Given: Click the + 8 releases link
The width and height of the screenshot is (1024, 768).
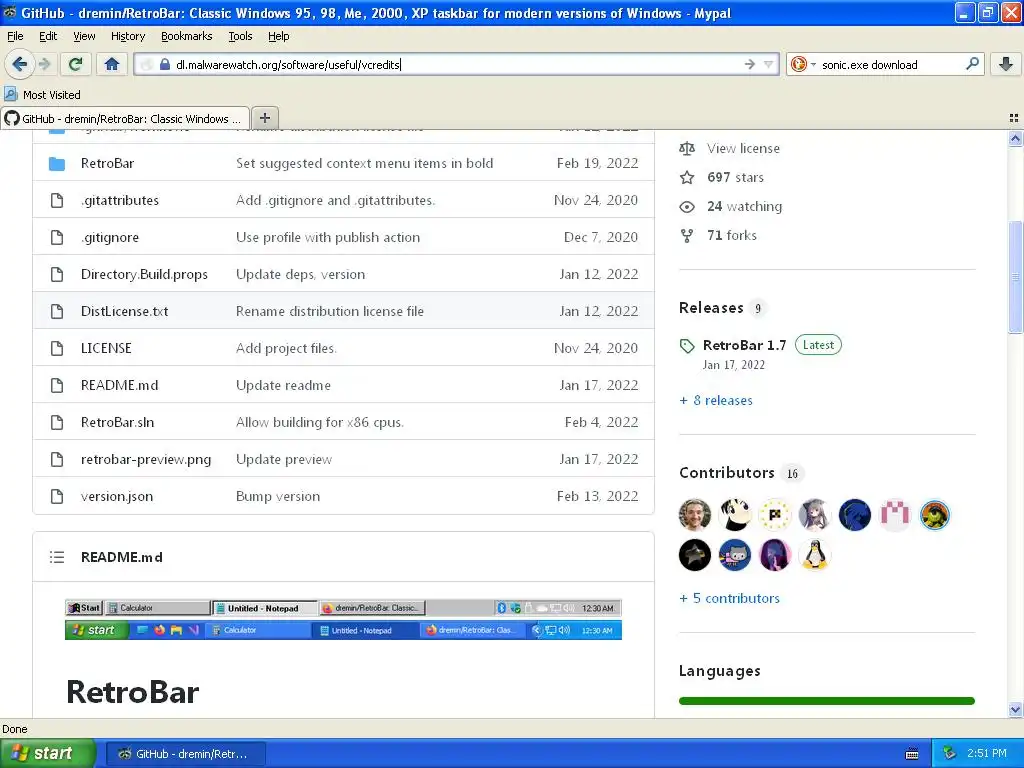Looking at the screenshot, I should (x=716, y=400).
